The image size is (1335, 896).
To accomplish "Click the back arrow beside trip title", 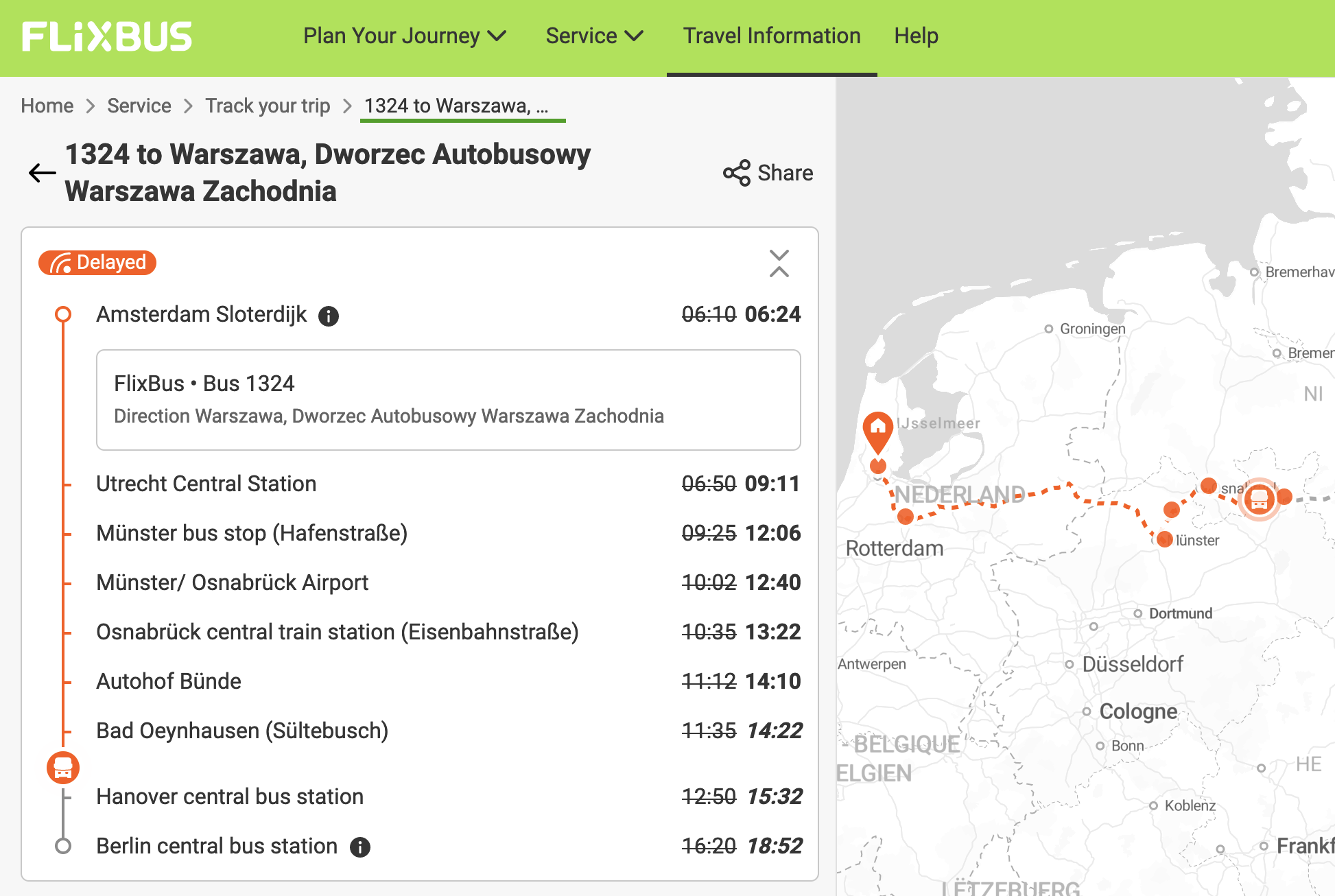I will pos(42,173).
